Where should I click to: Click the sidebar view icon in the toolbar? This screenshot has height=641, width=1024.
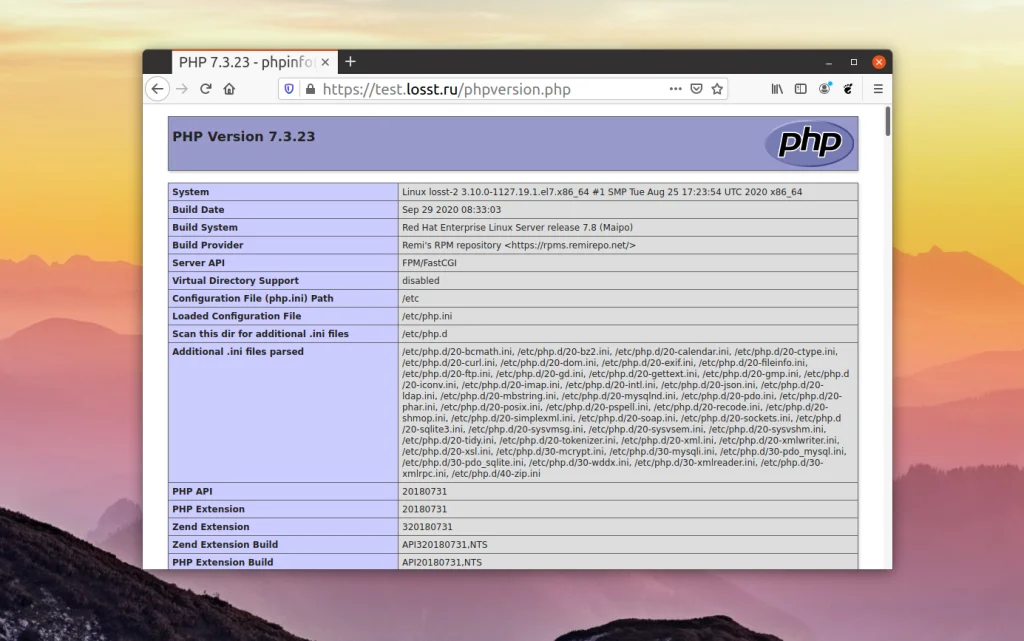click(x=801, y=88)
